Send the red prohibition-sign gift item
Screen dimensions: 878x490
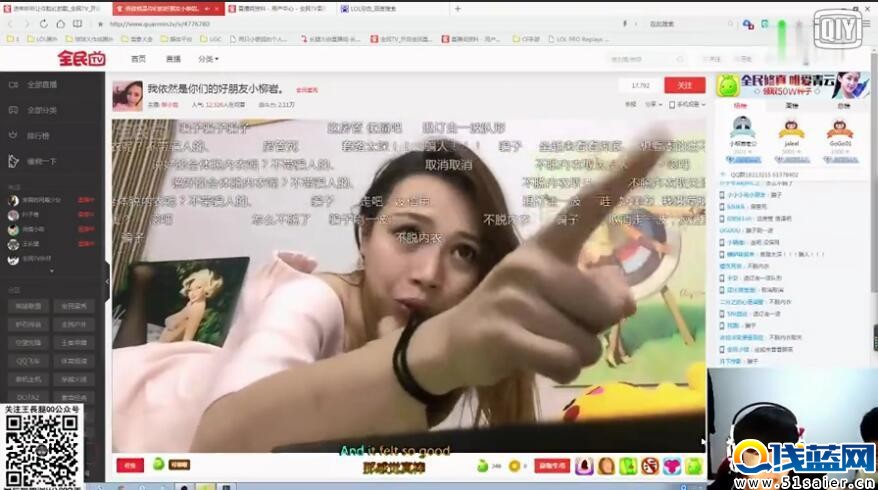tap(650, 466)
